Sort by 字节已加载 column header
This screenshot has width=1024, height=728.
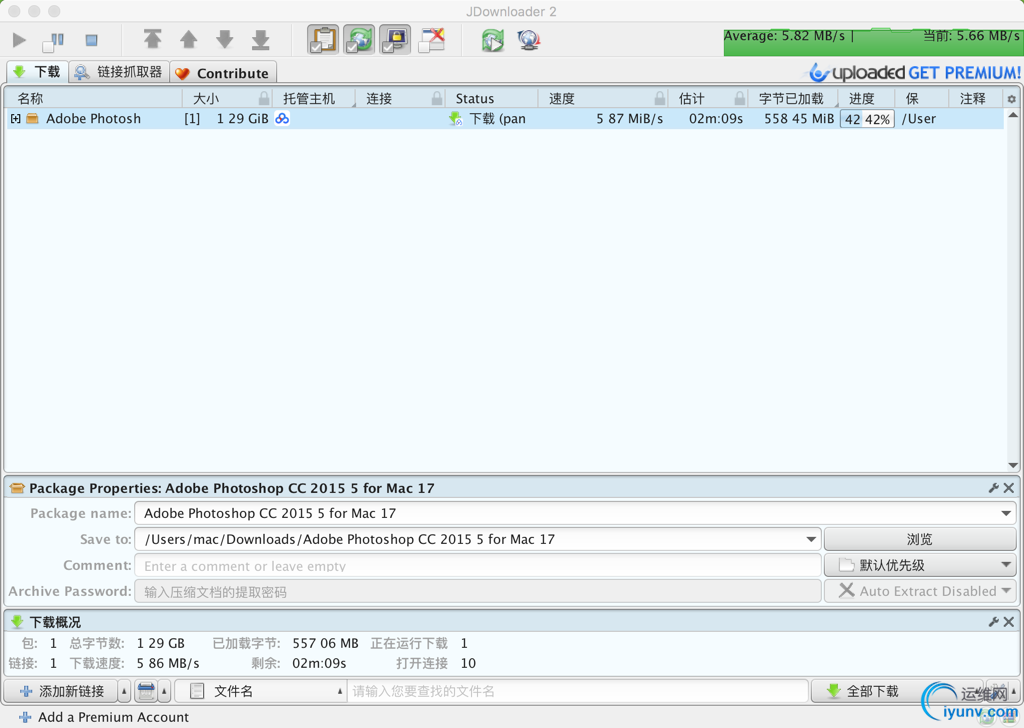[793, 99]
